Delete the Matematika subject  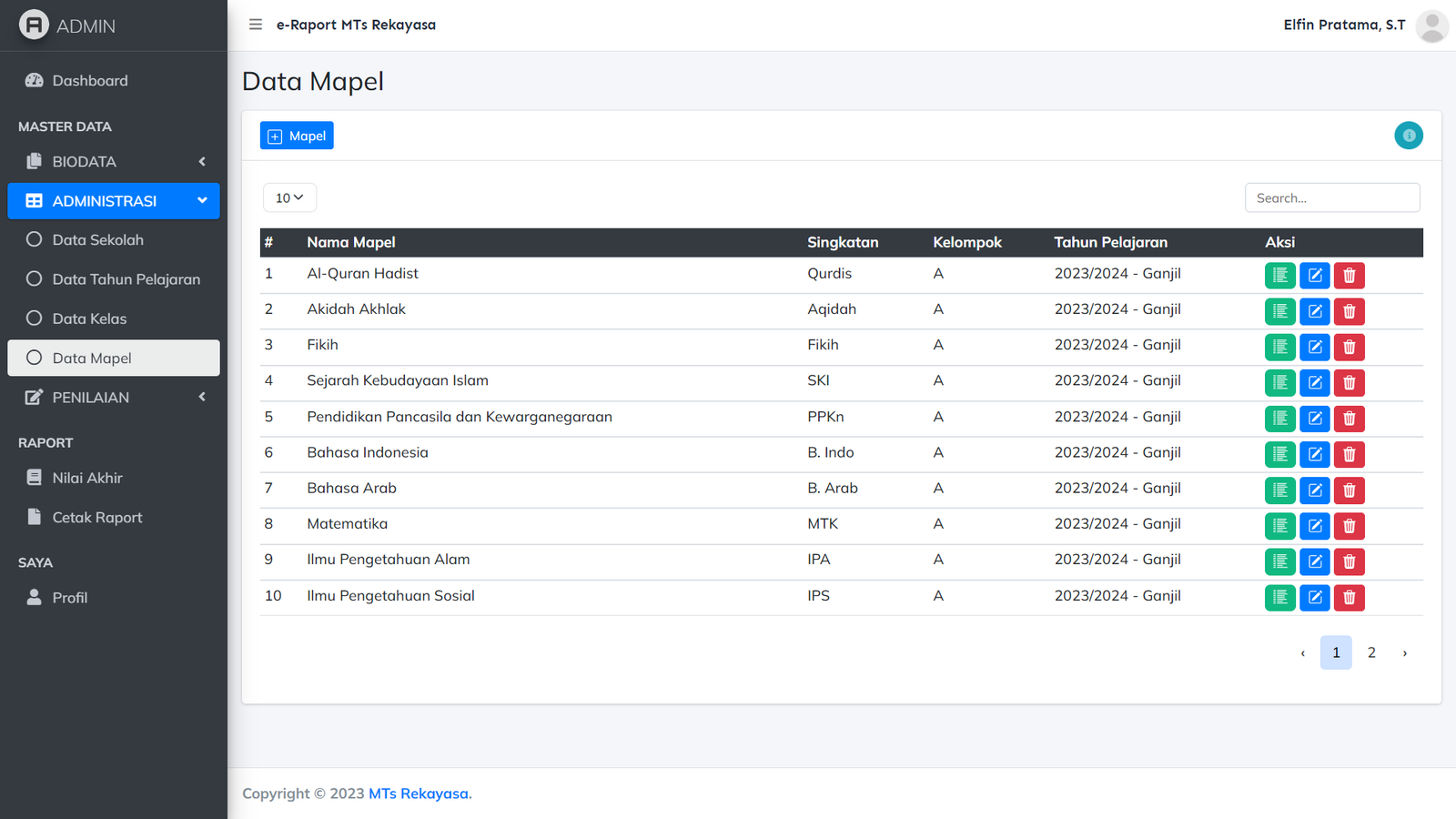coord(1349,526)
